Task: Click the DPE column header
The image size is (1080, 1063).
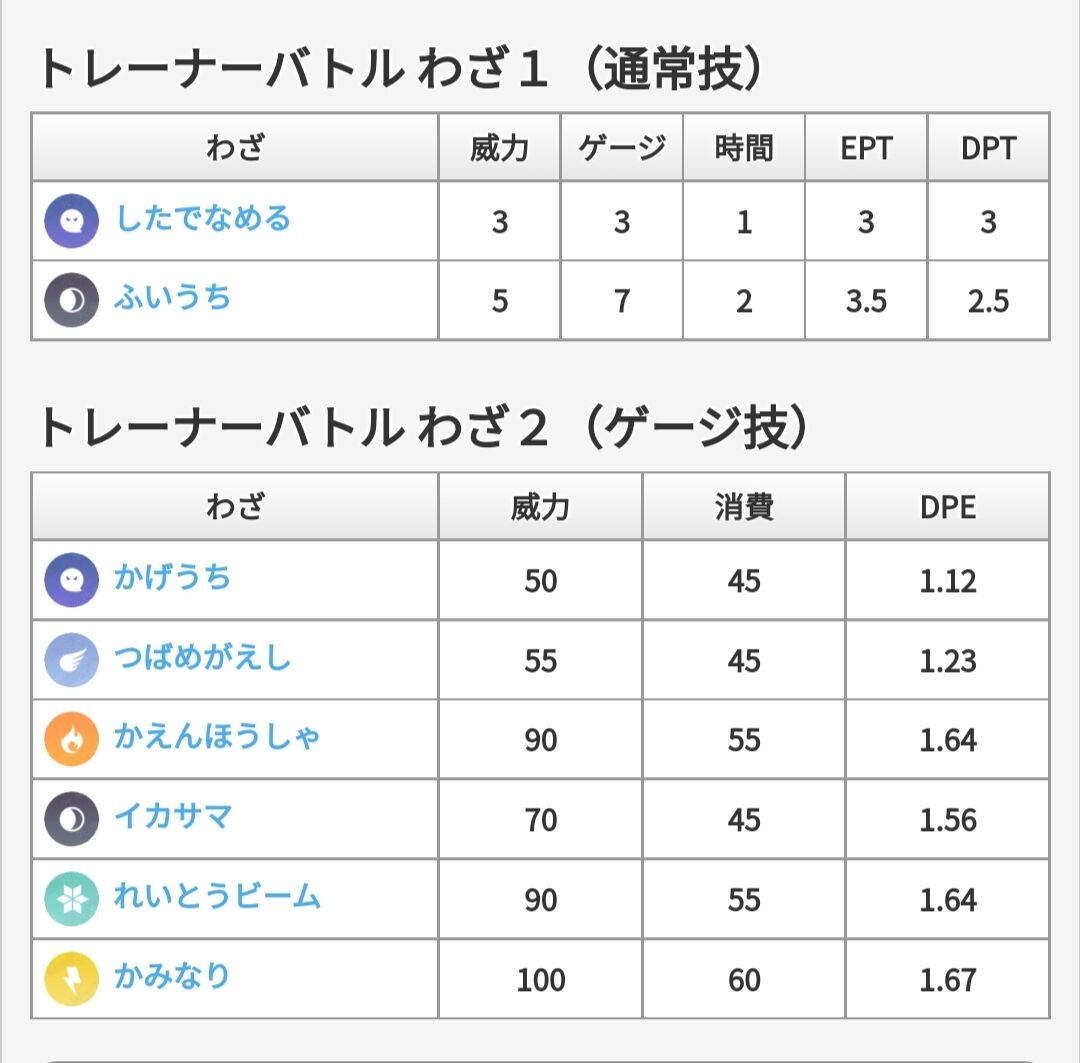Action: click(x=948, y=507)
